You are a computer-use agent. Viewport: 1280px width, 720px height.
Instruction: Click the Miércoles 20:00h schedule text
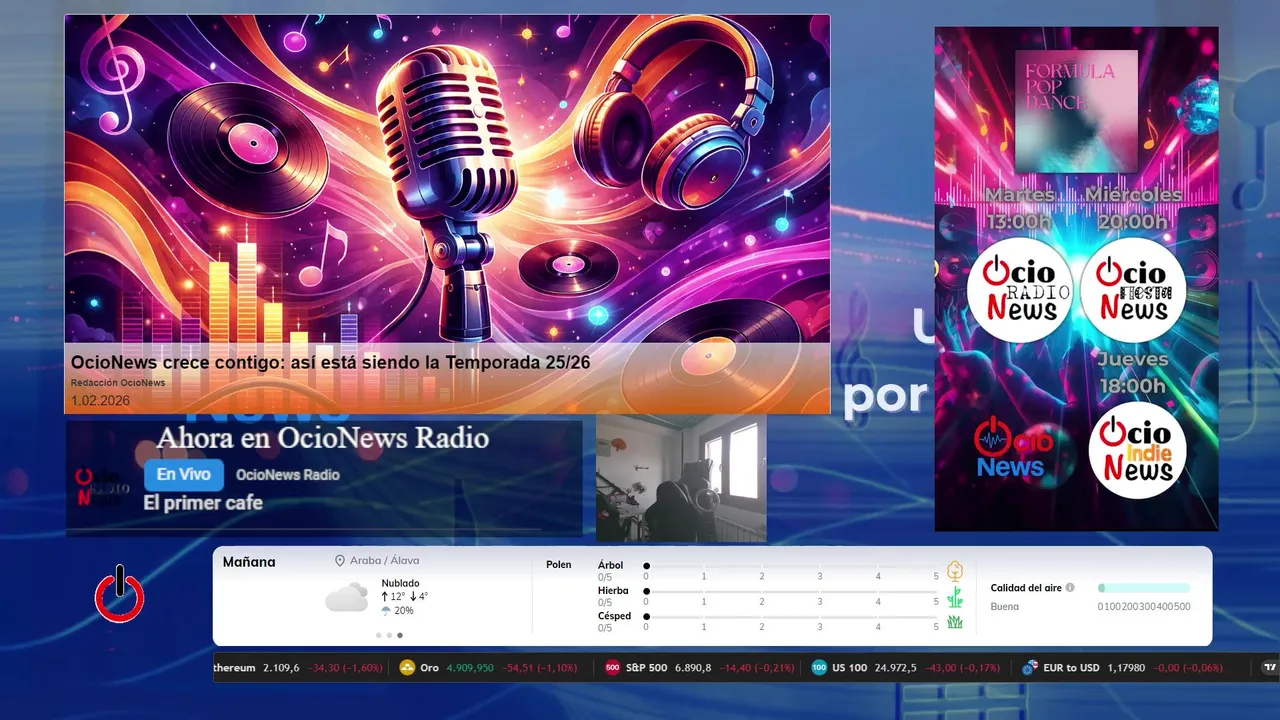(1133, 208)
